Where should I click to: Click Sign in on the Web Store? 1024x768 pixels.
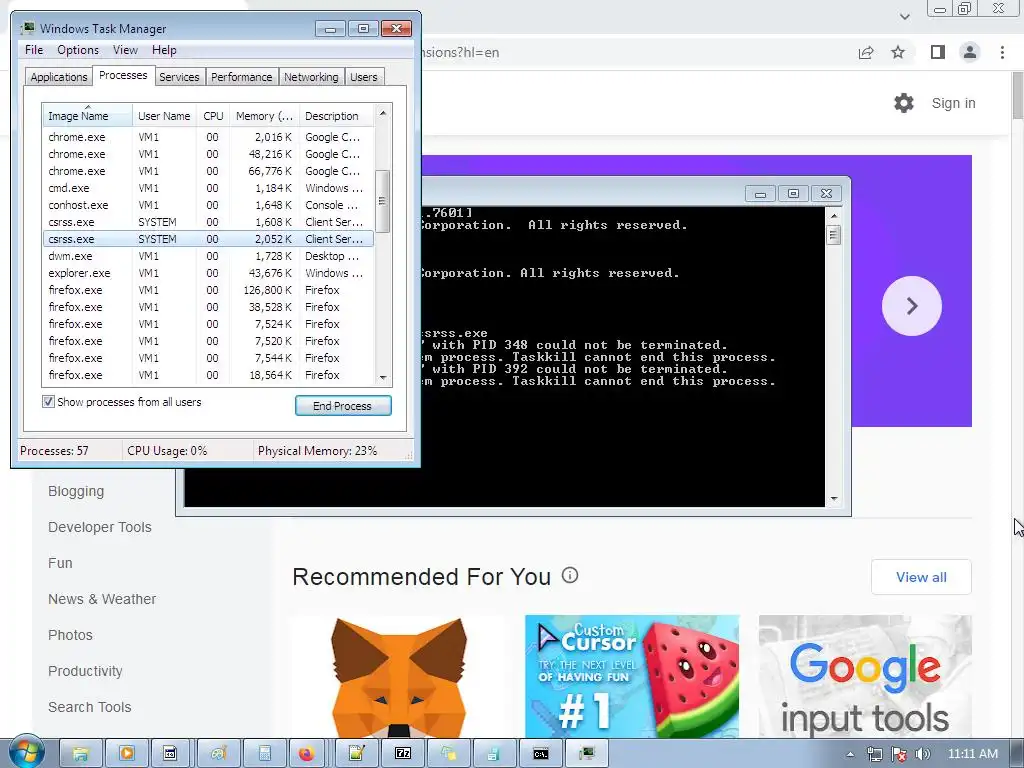tap(953, 103)
